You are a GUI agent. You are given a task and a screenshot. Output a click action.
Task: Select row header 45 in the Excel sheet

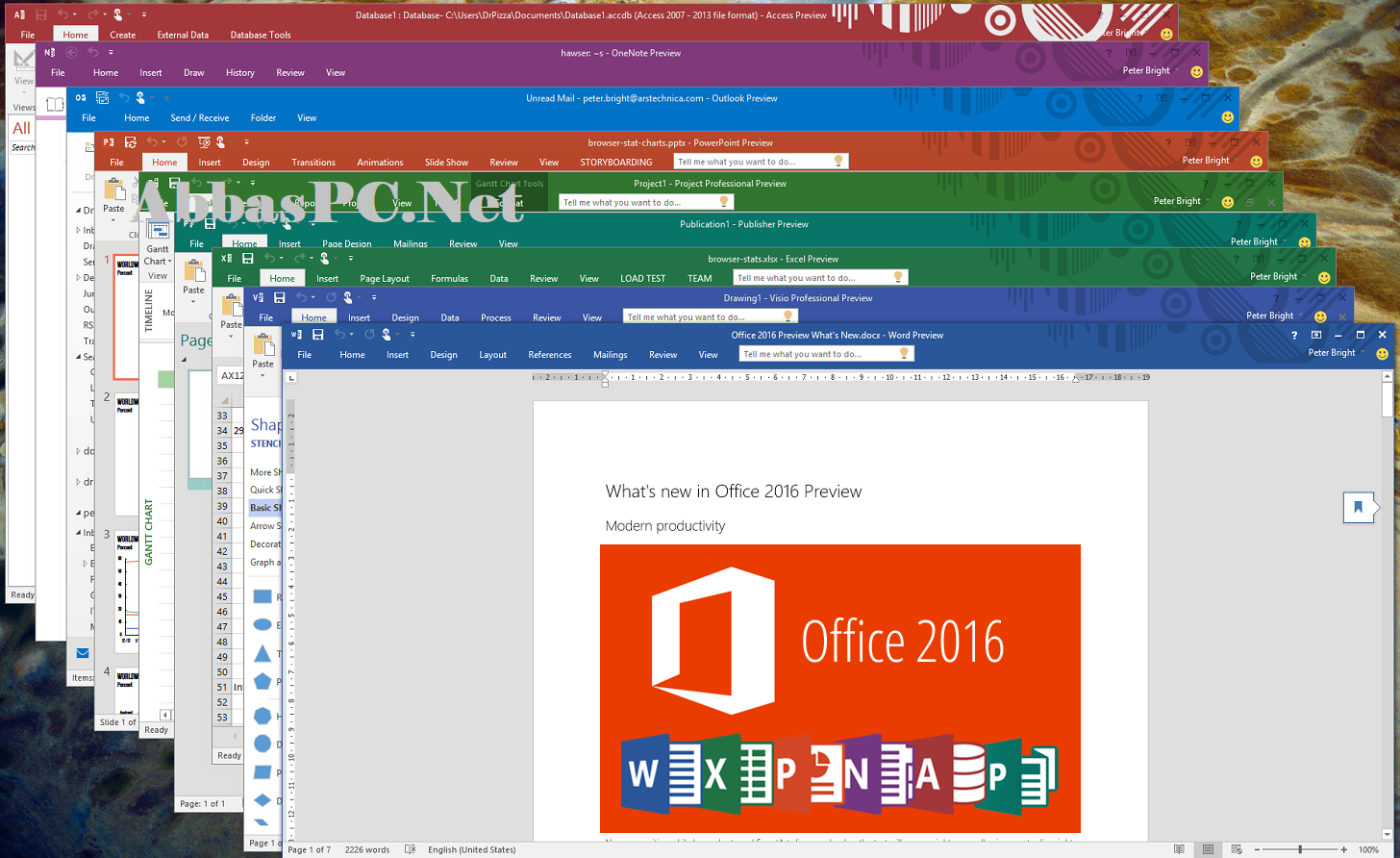(x=222, y=596)
